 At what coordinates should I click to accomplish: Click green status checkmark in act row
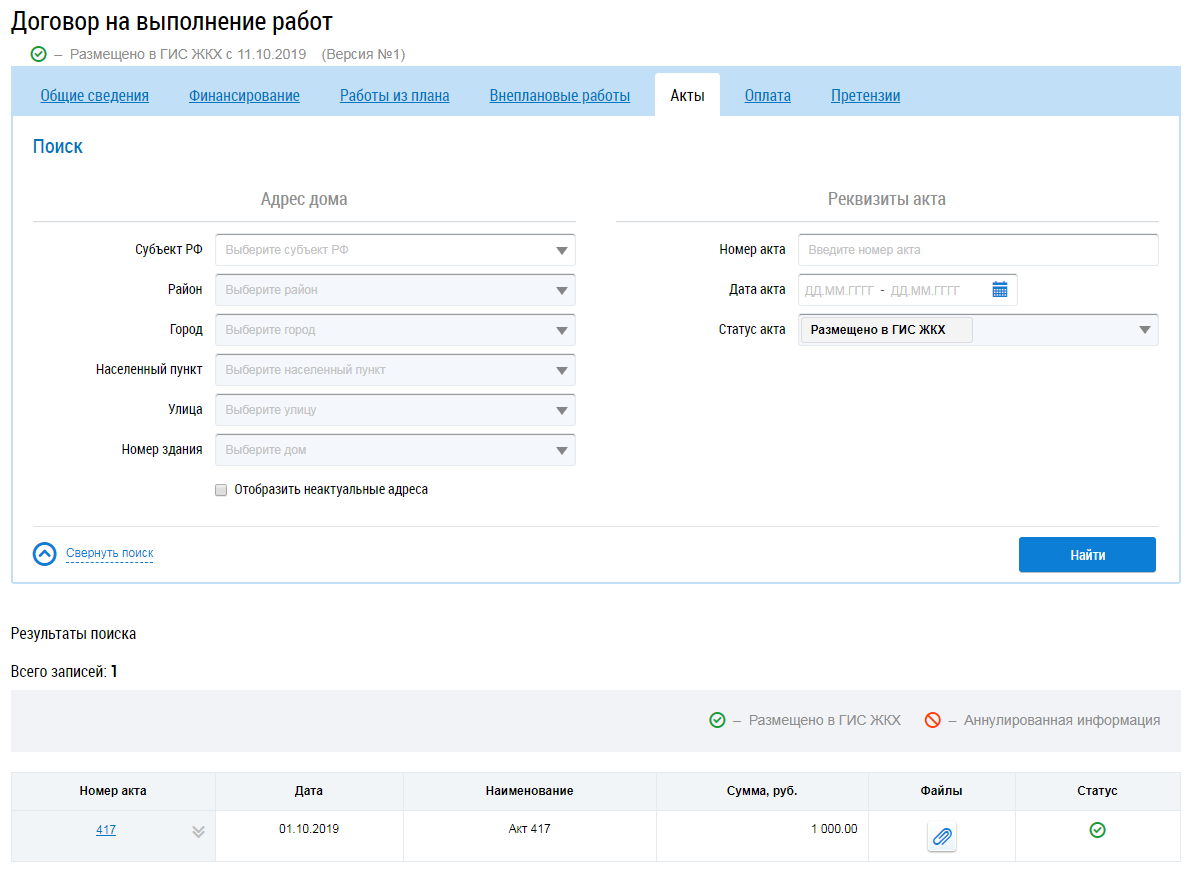click(x=1097, y=830)
